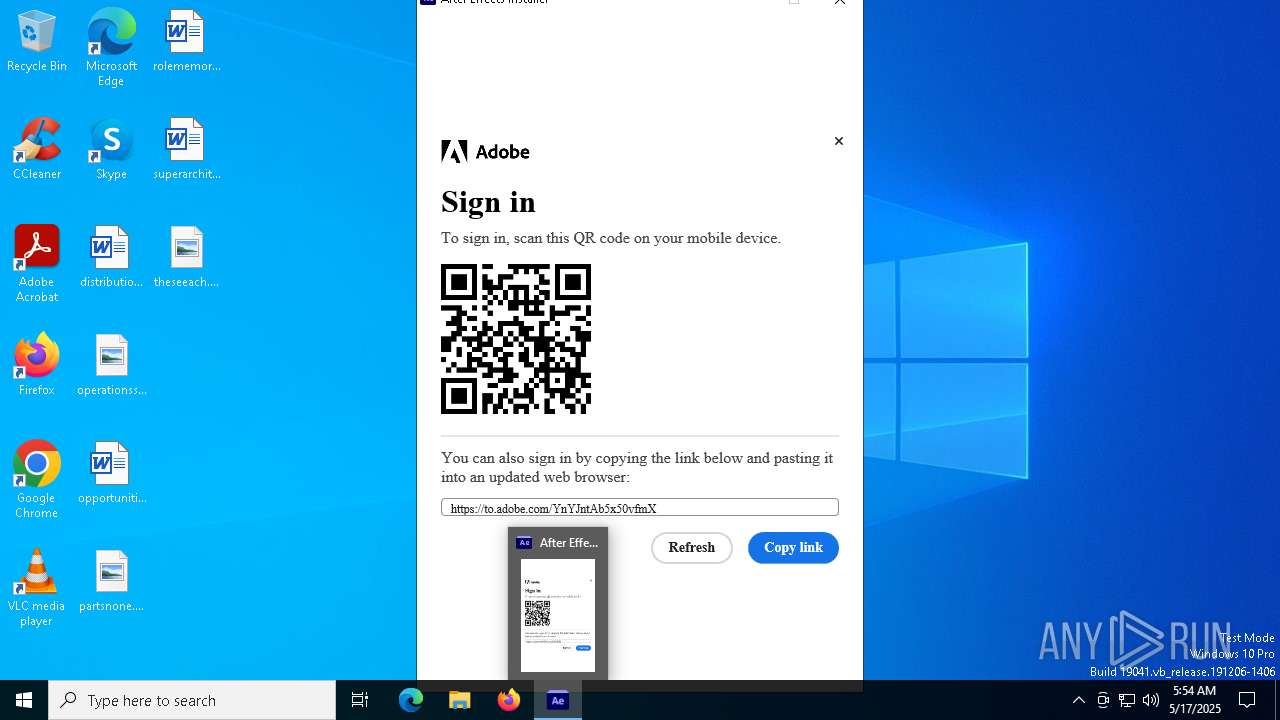This screenshot has width=1280, height=720.
Task: Open the Adobe Acrobat desktop shortcut
Action: coord(37,264)
